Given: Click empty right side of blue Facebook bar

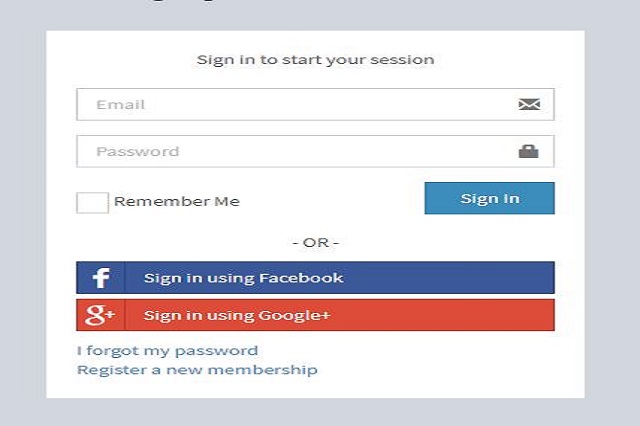Looking at the screenshot, I should tap(470, 278).
